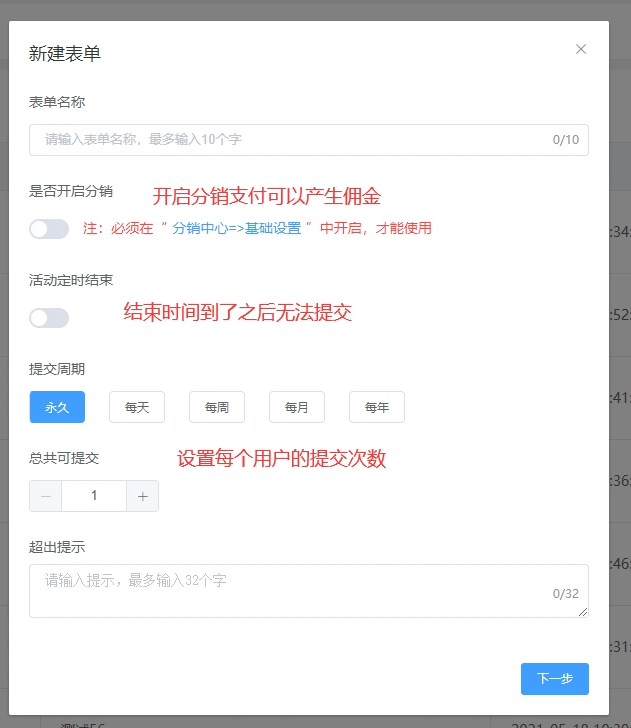Screen dimensions: 631x728
Task: Select the 每年 period option
Action: pyautogui.click(x=376, y=407)
